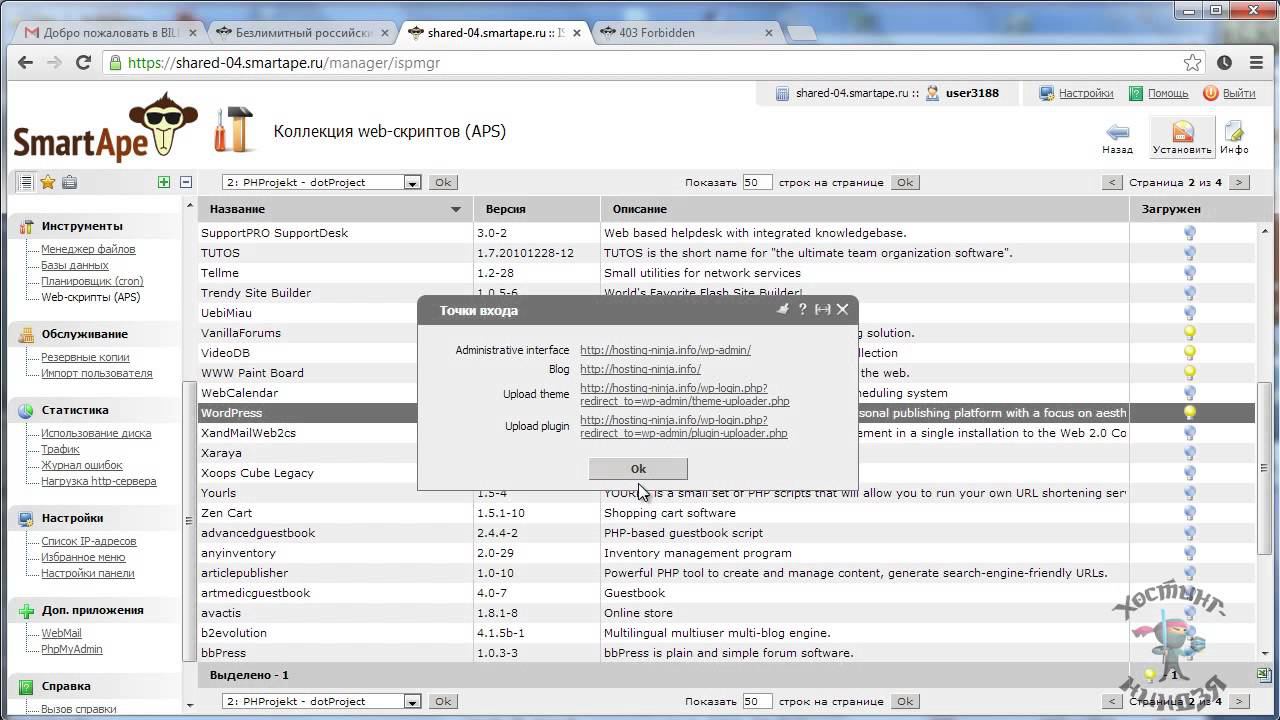Sort by Название column arrow
Viewport: 1280px width, 720px height.
pos(456,209)
